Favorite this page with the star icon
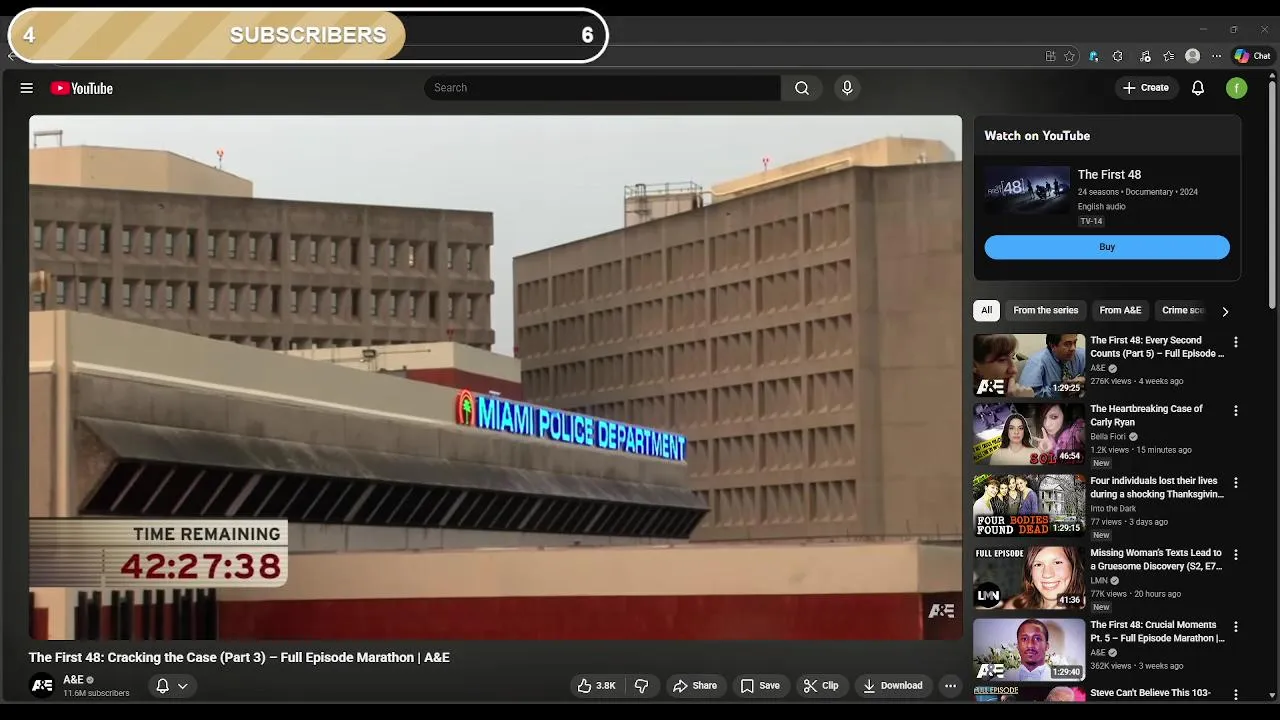The width and height of the screenshot is (1280, 720). coord(1069,56)
